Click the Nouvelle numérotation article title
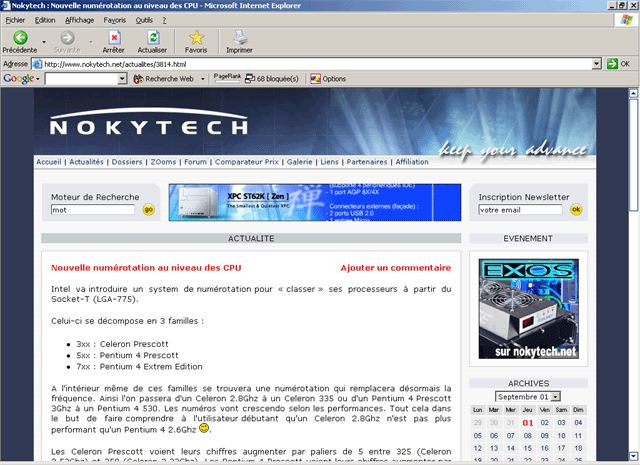 tap(146, 268)
